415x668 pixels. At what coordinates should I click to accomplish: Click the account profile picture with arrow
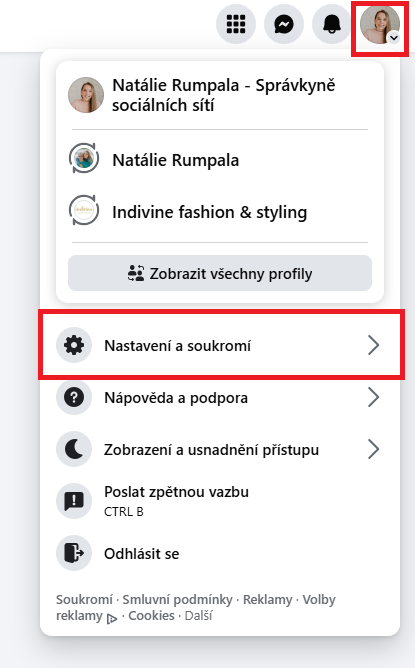click(380, 24)
